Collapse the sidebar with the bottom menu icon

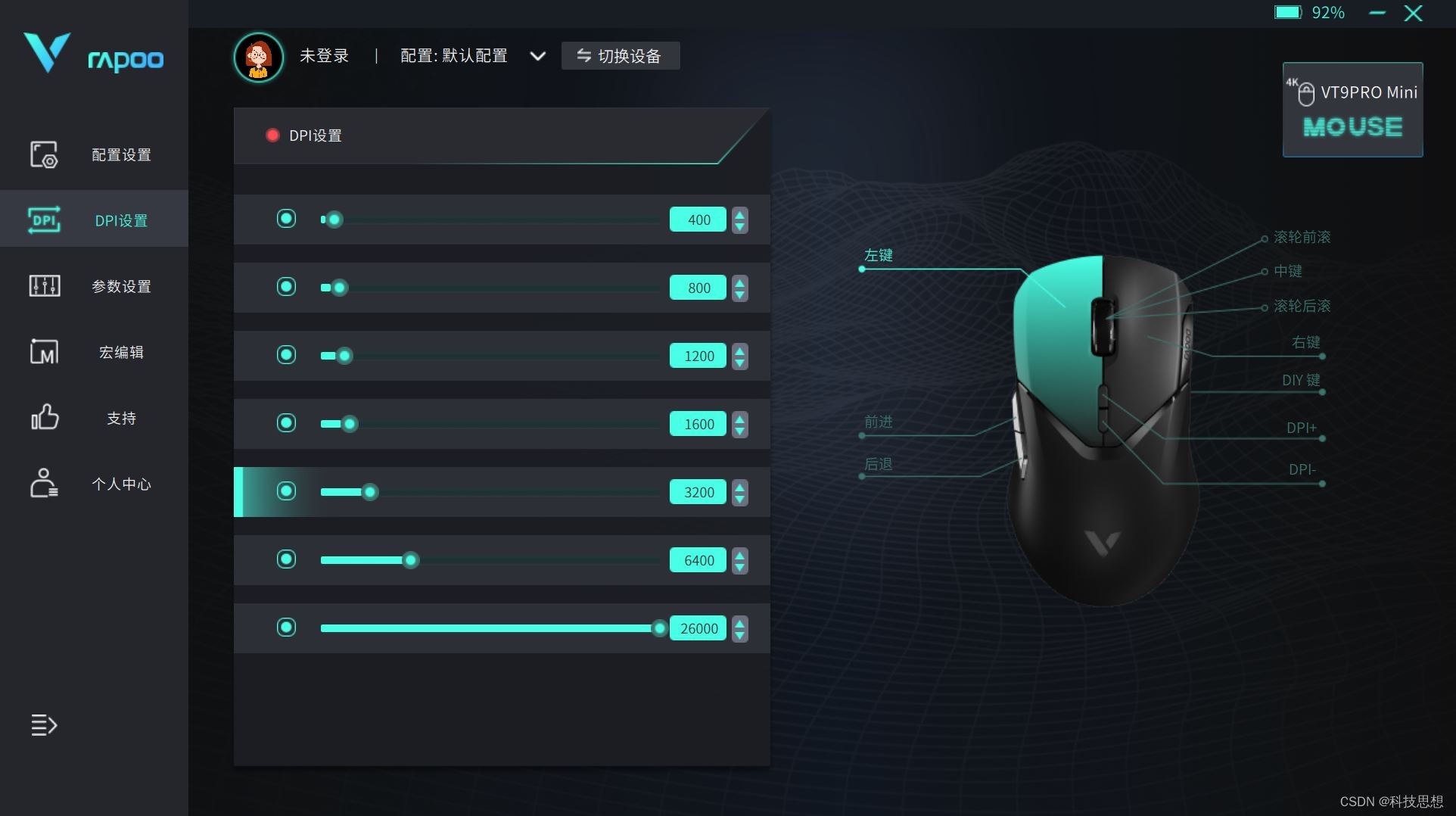point(44,725)
